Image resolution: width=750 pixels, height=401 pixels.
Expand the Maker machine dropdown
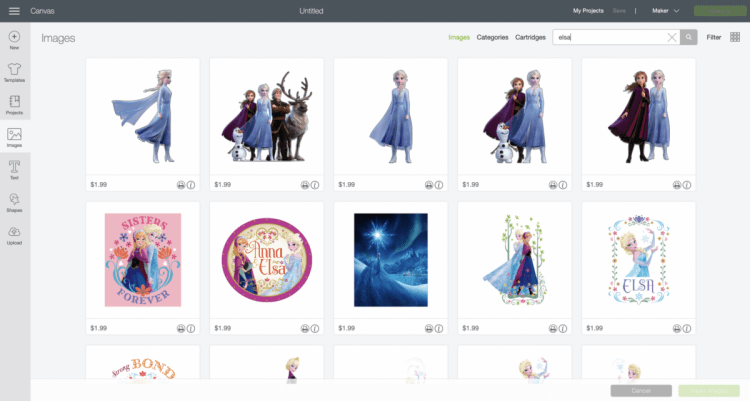[665, 11]
